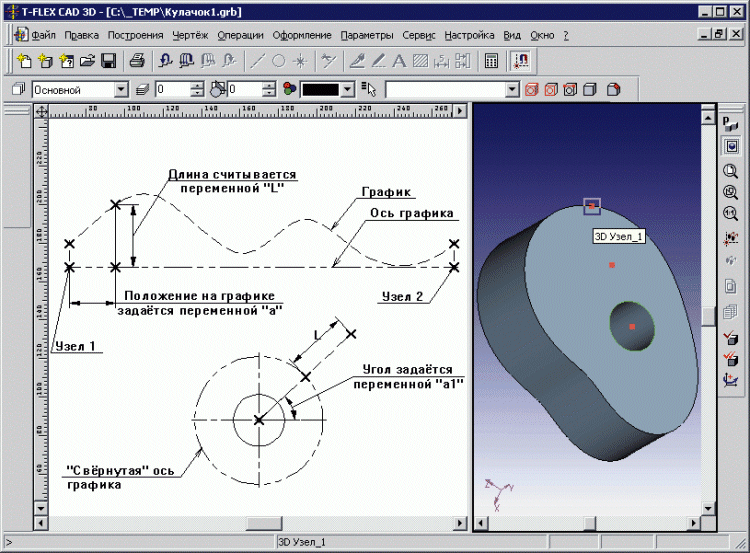Select the circle construction tool
This screenshot has height=553, width=750.
278,61
